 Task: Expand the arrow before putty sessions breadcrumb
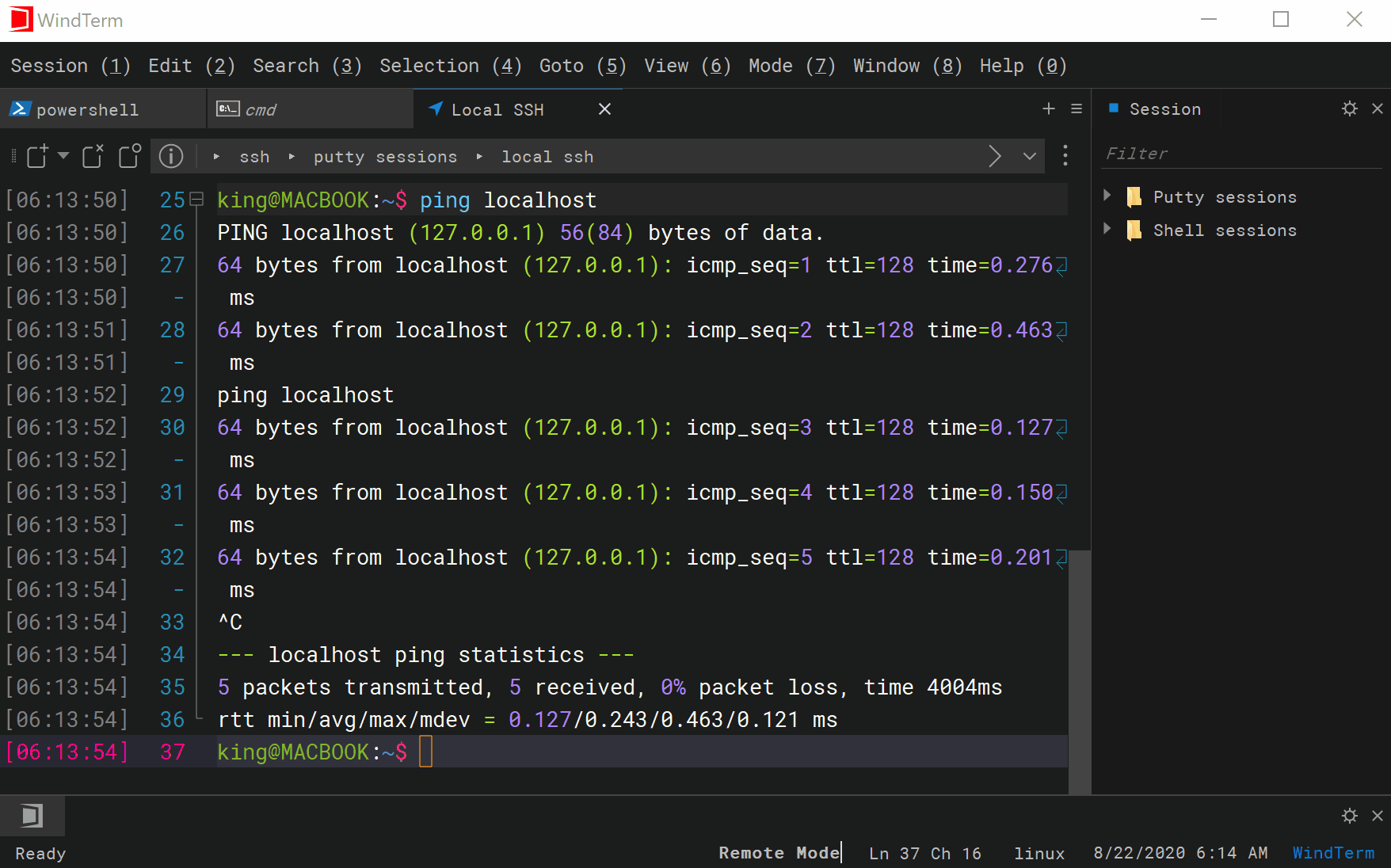(292, 157)
